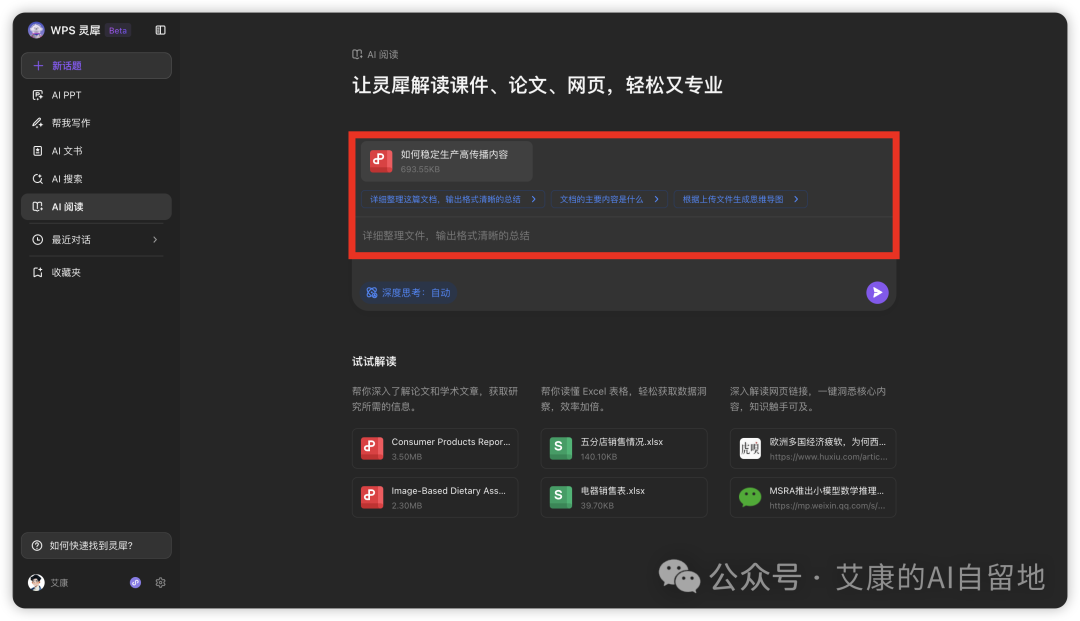
Task: Select AI PPT in the sidebar
Action: point(66,95)
